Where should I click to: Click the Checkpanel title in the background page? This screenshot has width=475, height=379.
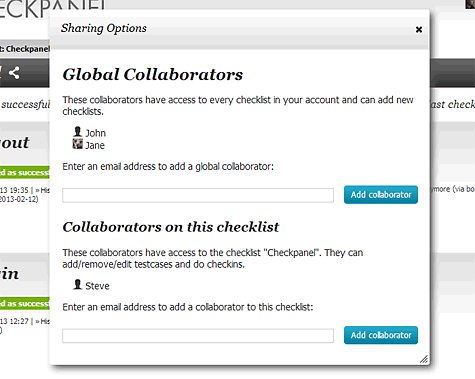coord(28,49)
